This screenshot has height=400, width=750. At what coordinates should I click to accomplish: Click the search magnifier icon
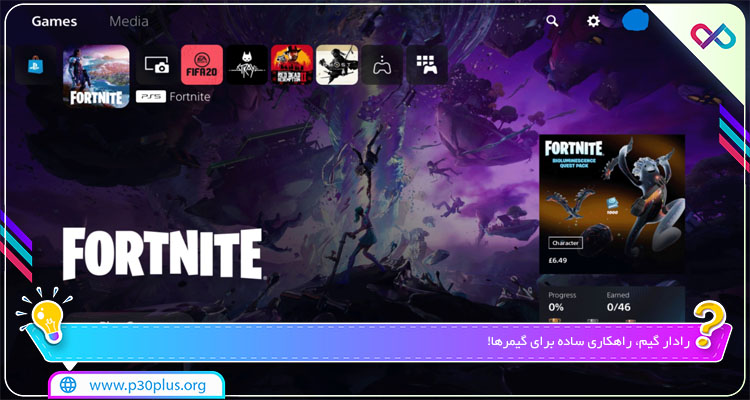coord(552,21)
